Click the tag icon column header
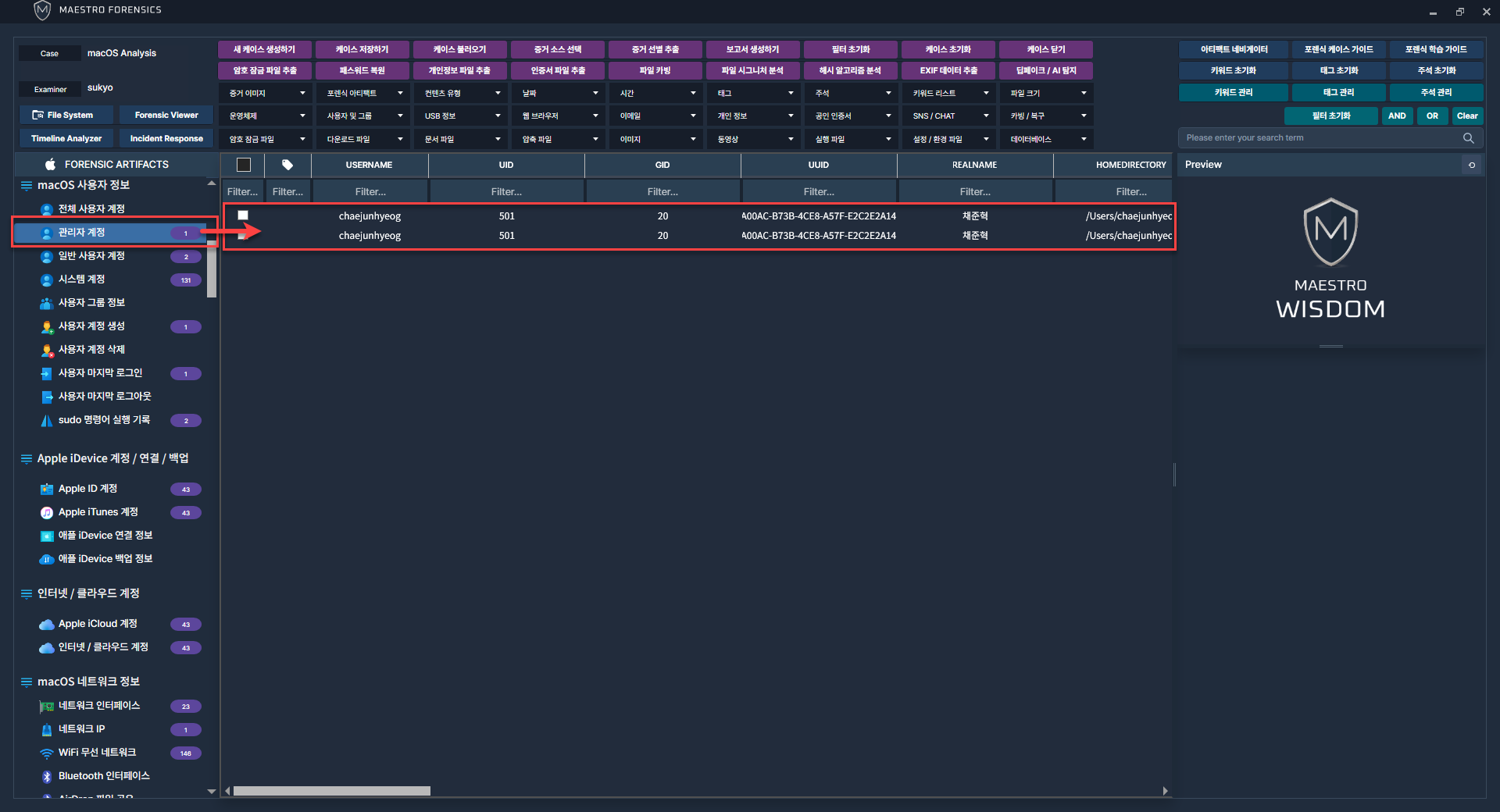This screenshot has height=812, width=1500. tap(287, 165)
